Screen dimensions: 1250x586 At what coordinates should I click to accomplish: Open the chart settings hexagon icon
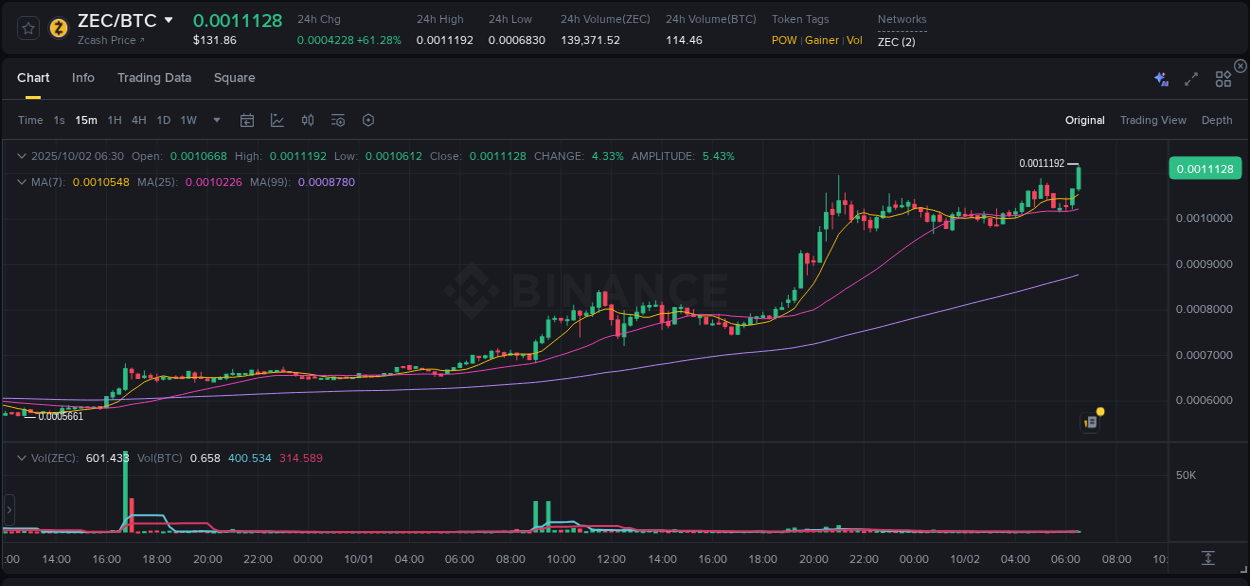368,120
